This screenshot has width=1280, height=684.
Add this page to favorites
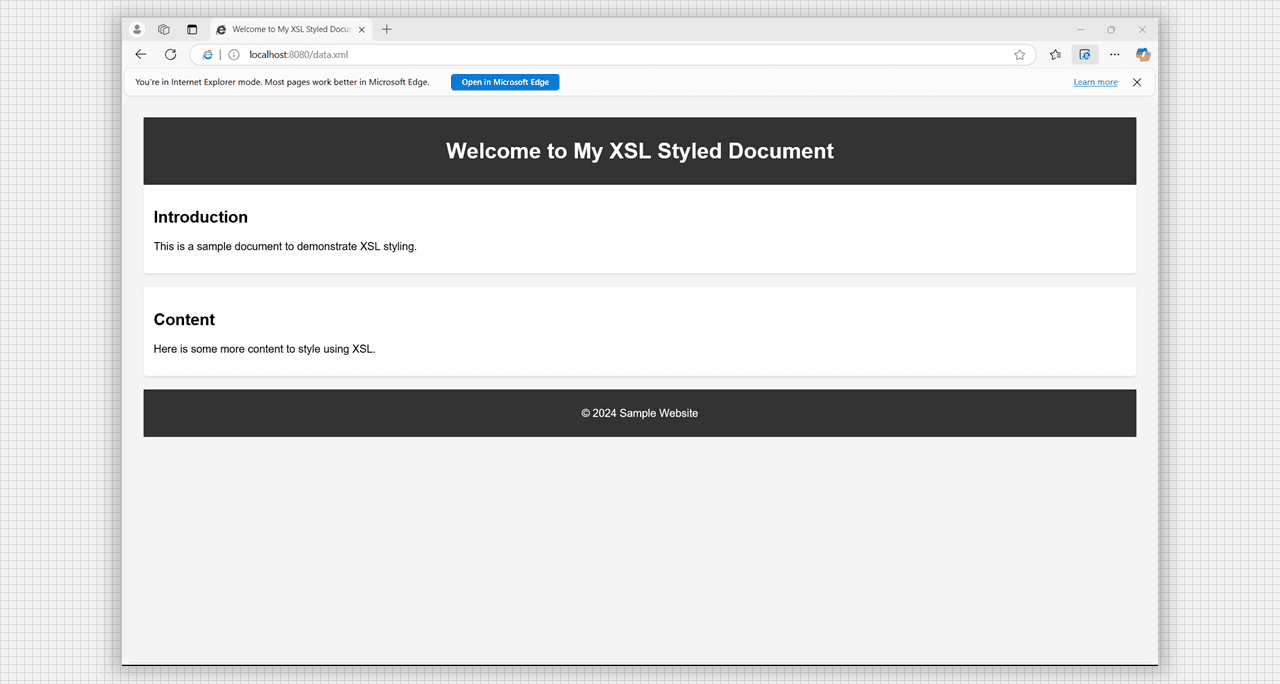1019,55
